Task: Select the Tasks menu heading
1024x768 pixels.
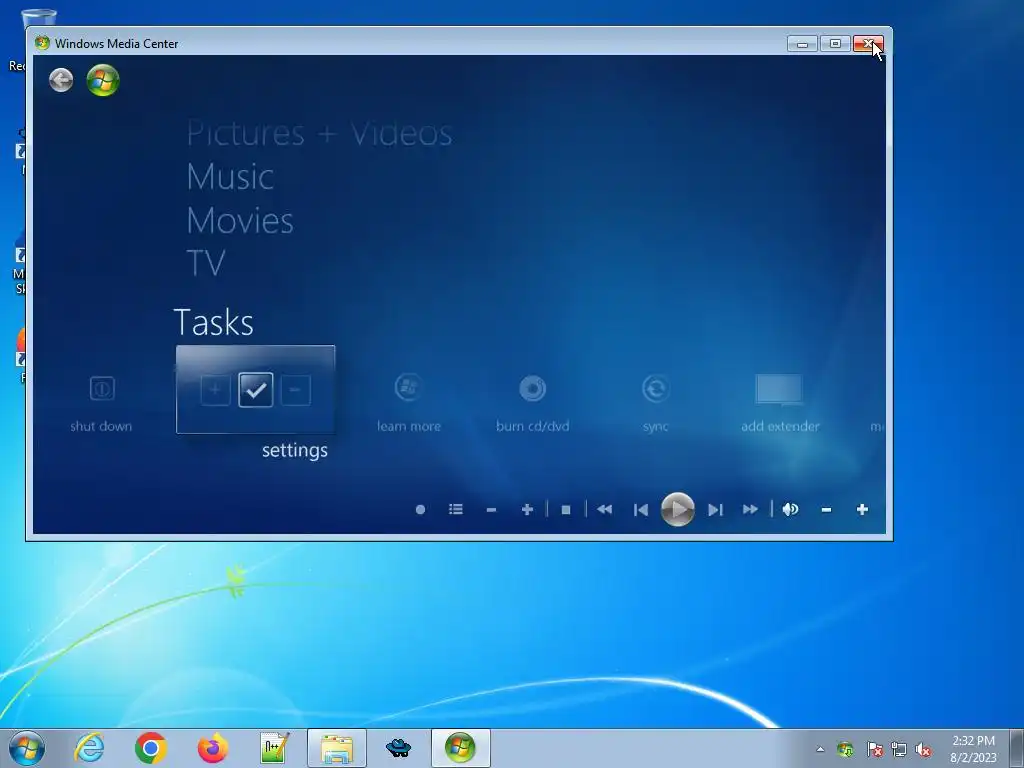Action: click(214, 323)
